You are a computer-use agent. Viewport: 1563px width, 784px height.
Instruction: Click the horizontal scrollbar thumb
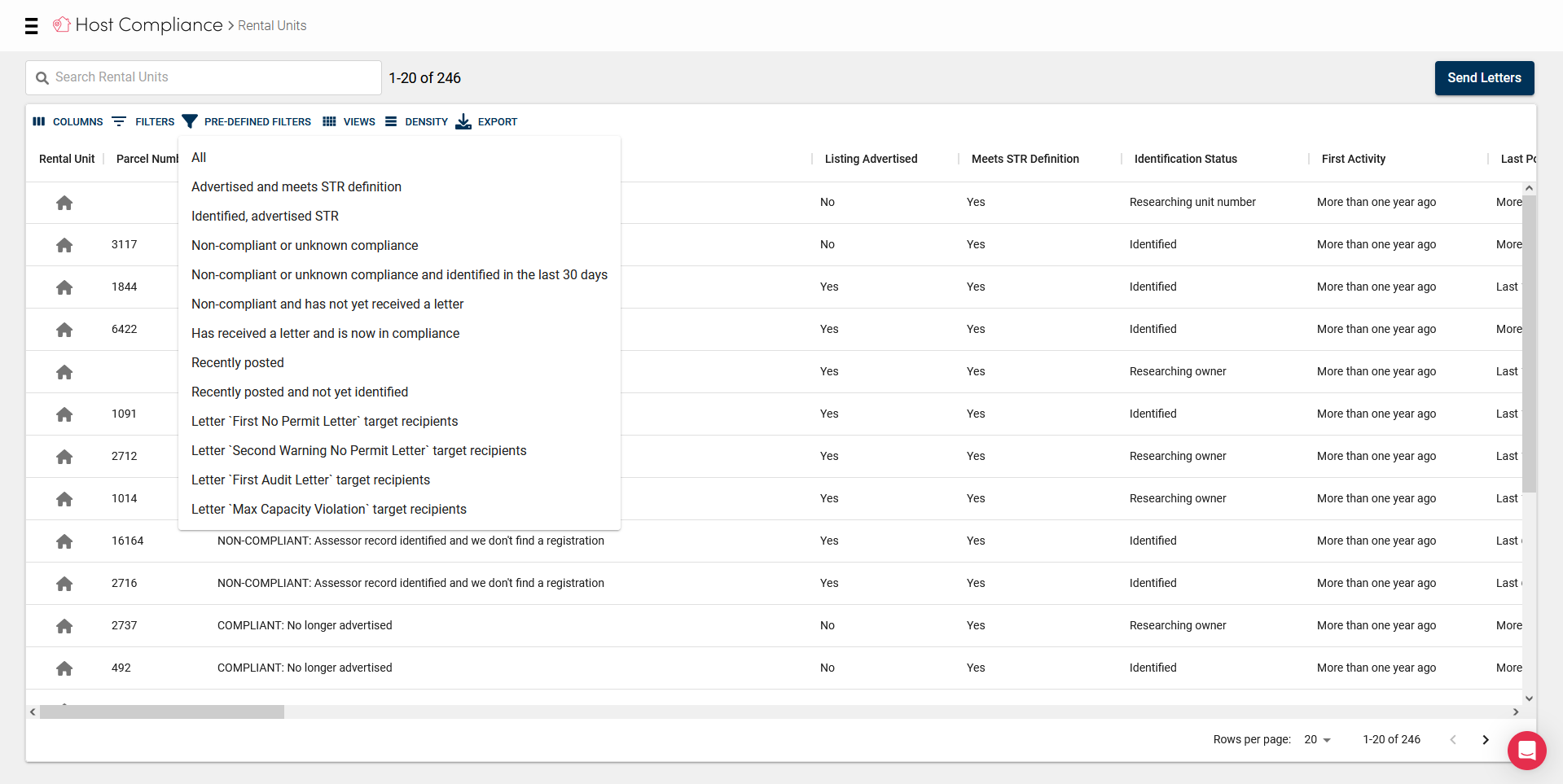[x=162, y=712]
